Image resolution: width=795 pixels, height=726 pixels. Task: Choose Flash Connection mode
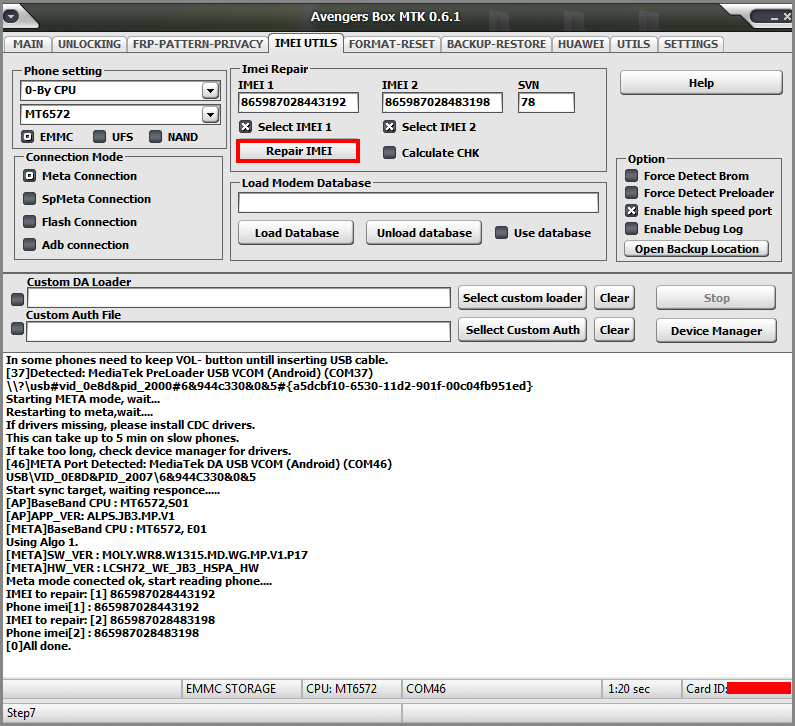coord(29,222)
